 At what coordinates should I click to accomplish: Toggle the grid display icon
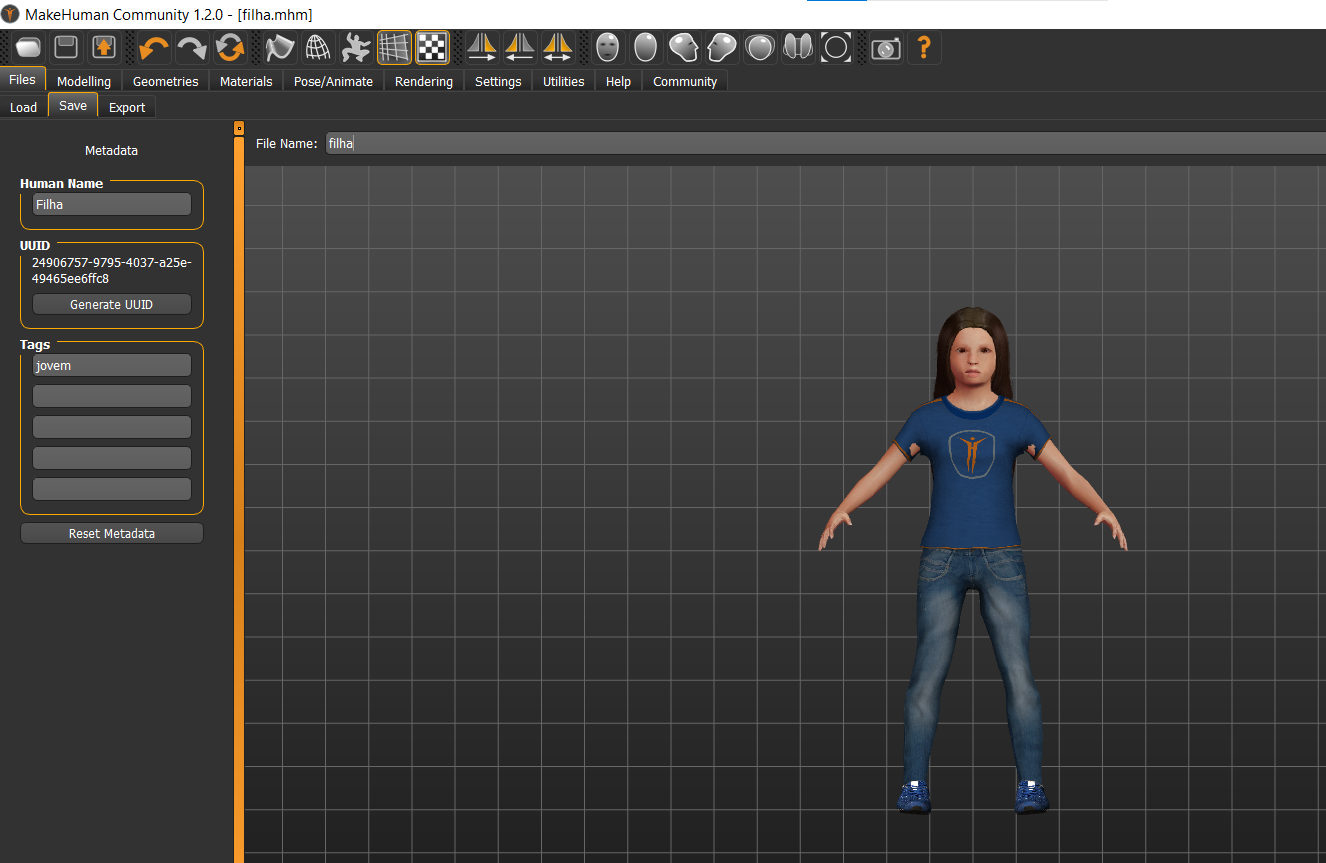tap(394, 47)
